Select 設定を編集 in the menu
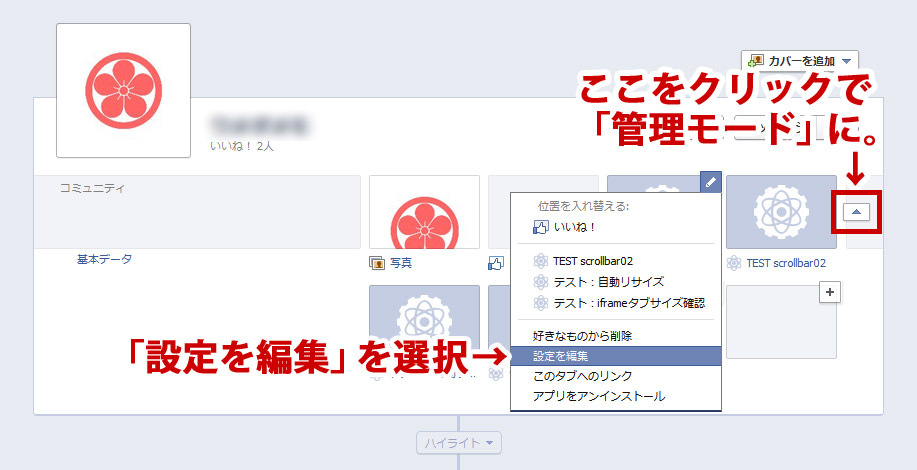The image size is (917, 470). [616, 356]
